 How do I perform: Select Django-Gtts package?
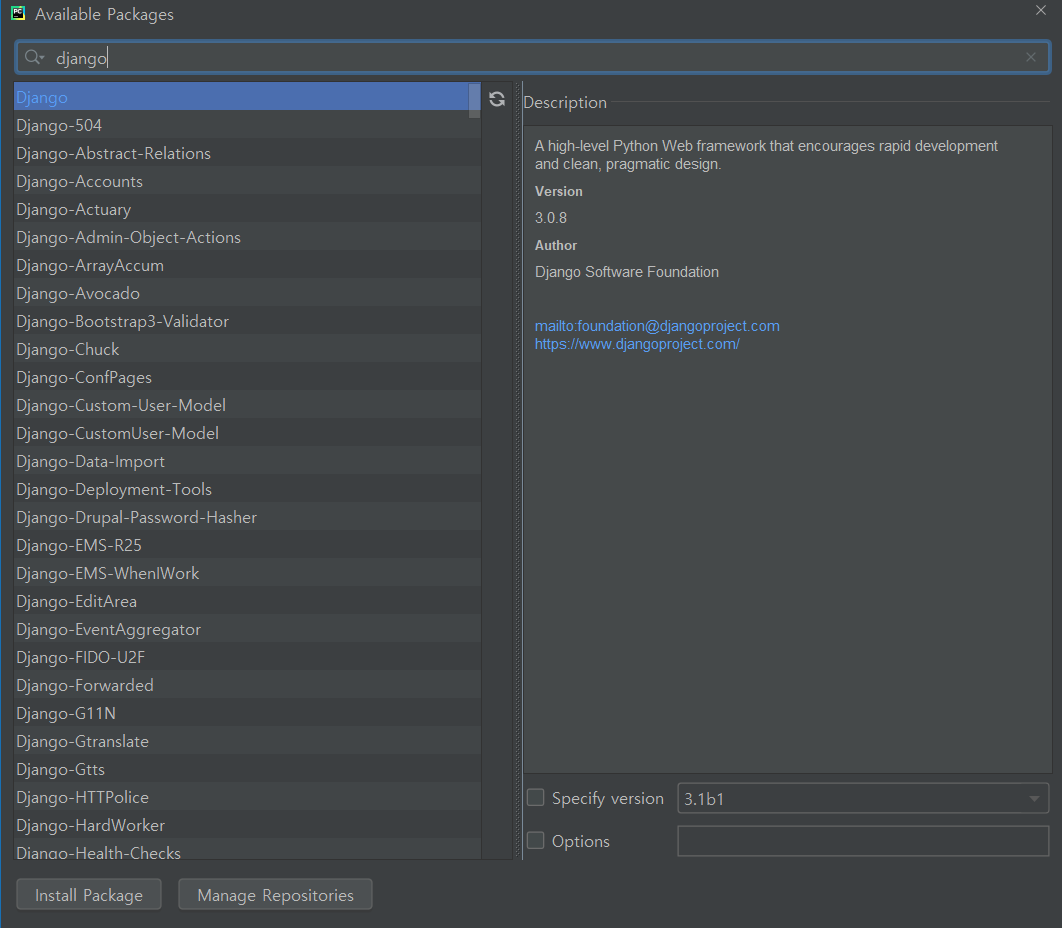247,769
